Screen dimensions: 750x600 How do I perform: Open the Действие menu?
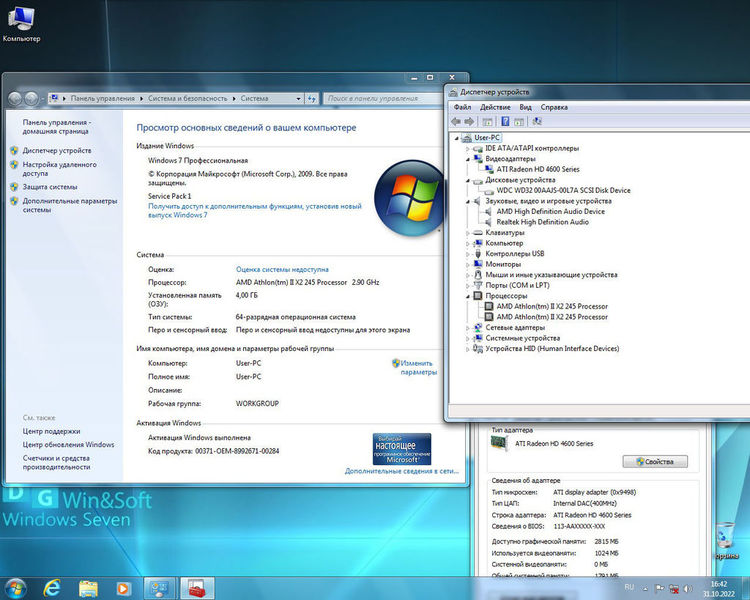(495, 107)
